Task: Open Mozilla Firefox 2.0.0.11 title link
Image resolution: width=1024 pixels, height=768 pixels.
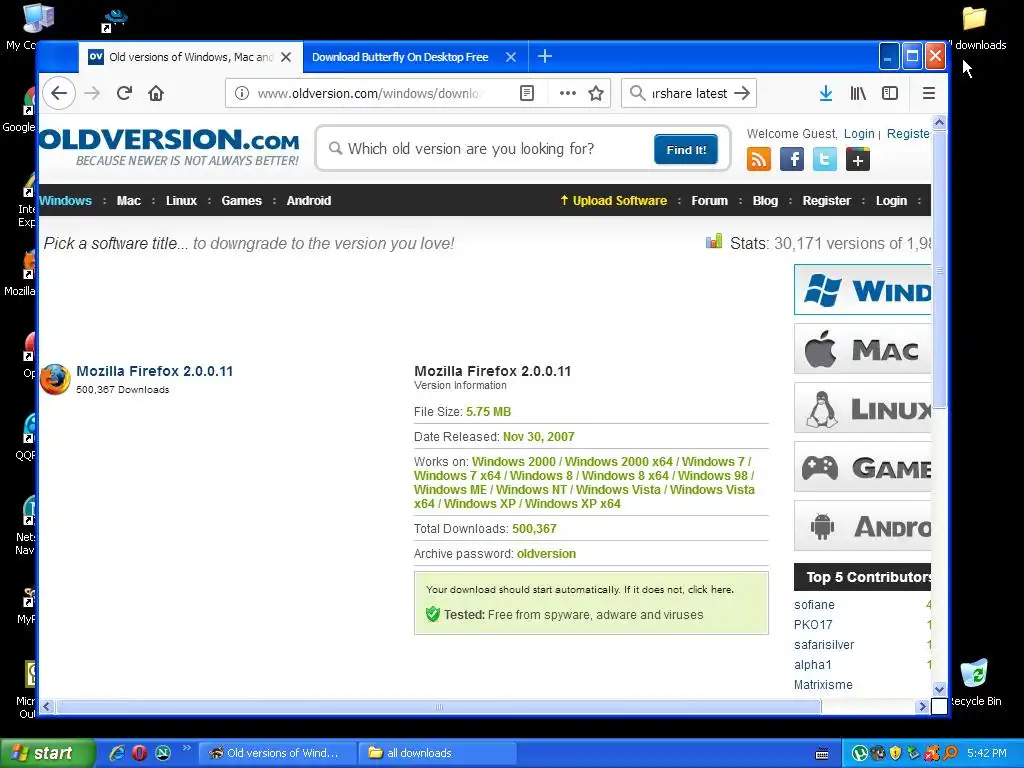Action: [x=154, y=371]
